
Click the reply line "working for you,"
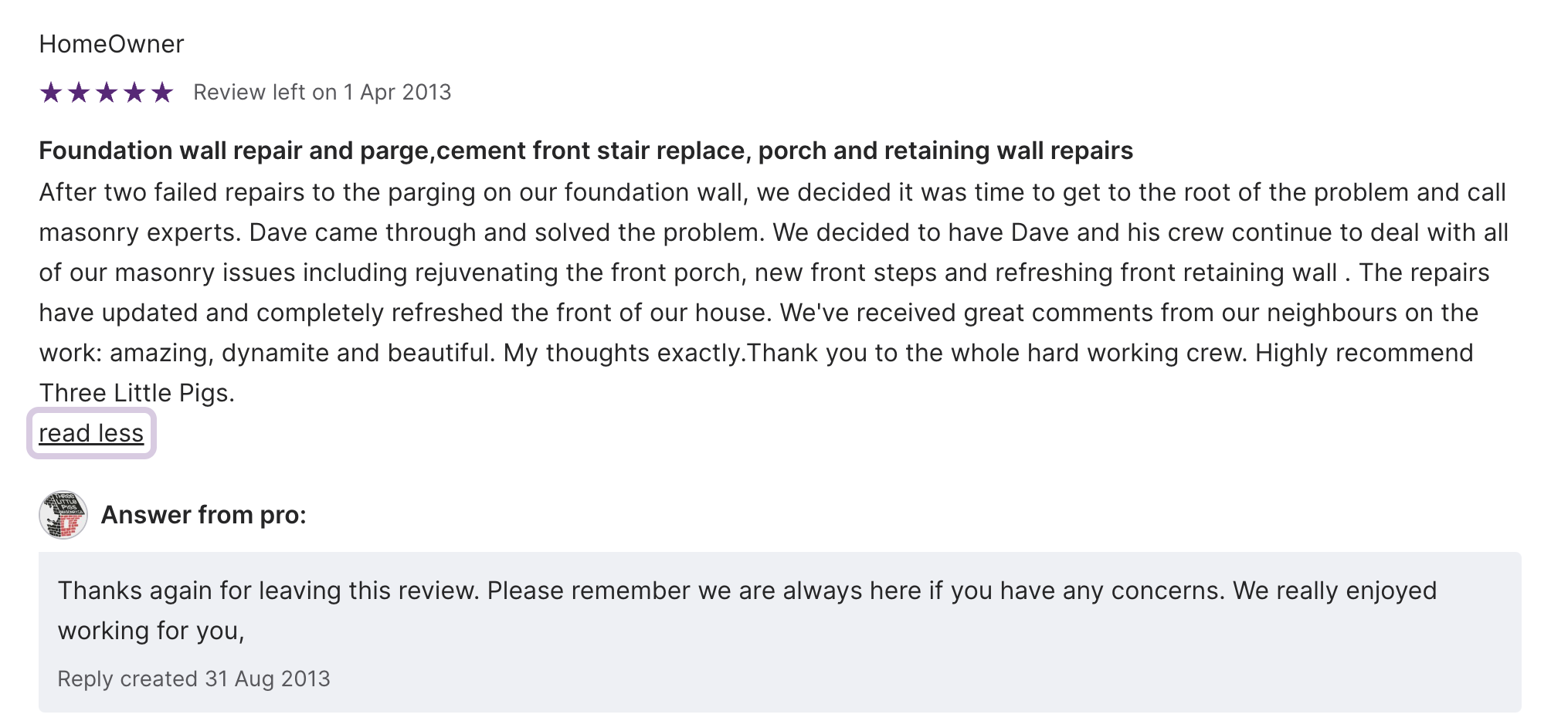[x=151, y=631]
